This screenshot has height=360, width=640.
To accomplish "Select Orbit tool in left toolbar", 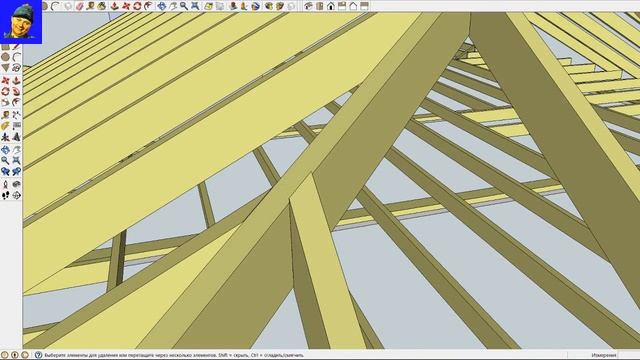I will click(x=5, y=150).
